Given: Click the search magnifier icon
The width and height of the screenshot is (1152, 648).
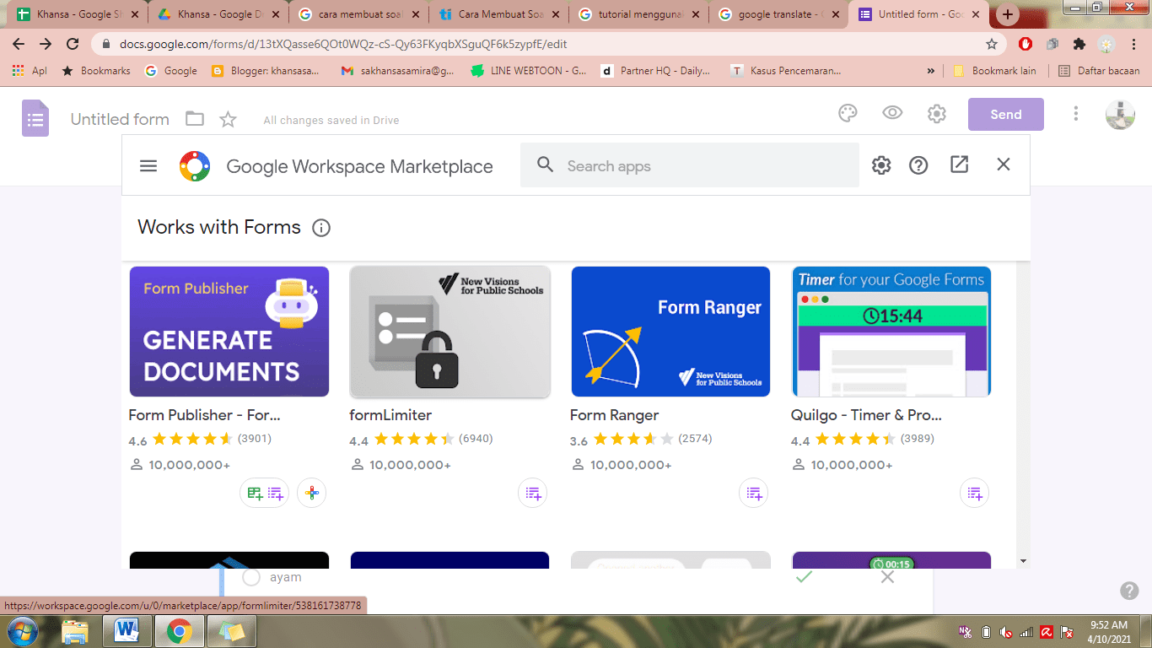Looking at the screenshot, I should click(544, 165).
